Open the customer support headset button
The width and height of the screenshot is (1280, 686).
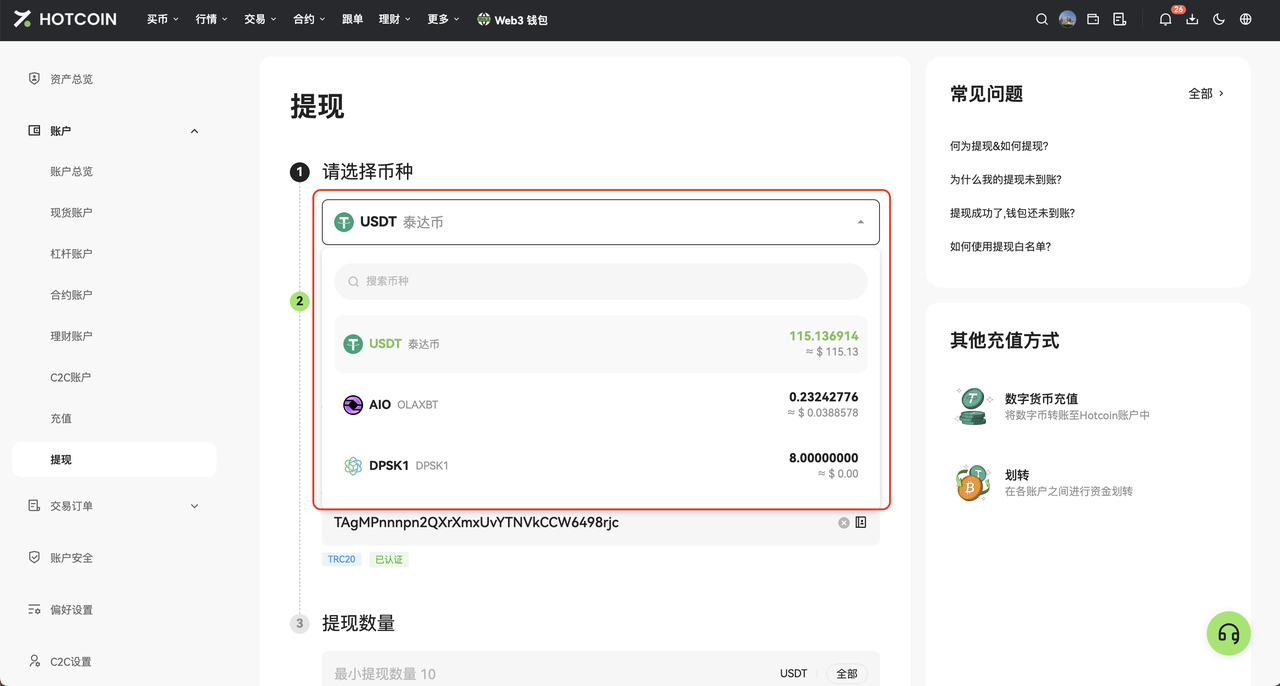click(x=1229, y=634)
